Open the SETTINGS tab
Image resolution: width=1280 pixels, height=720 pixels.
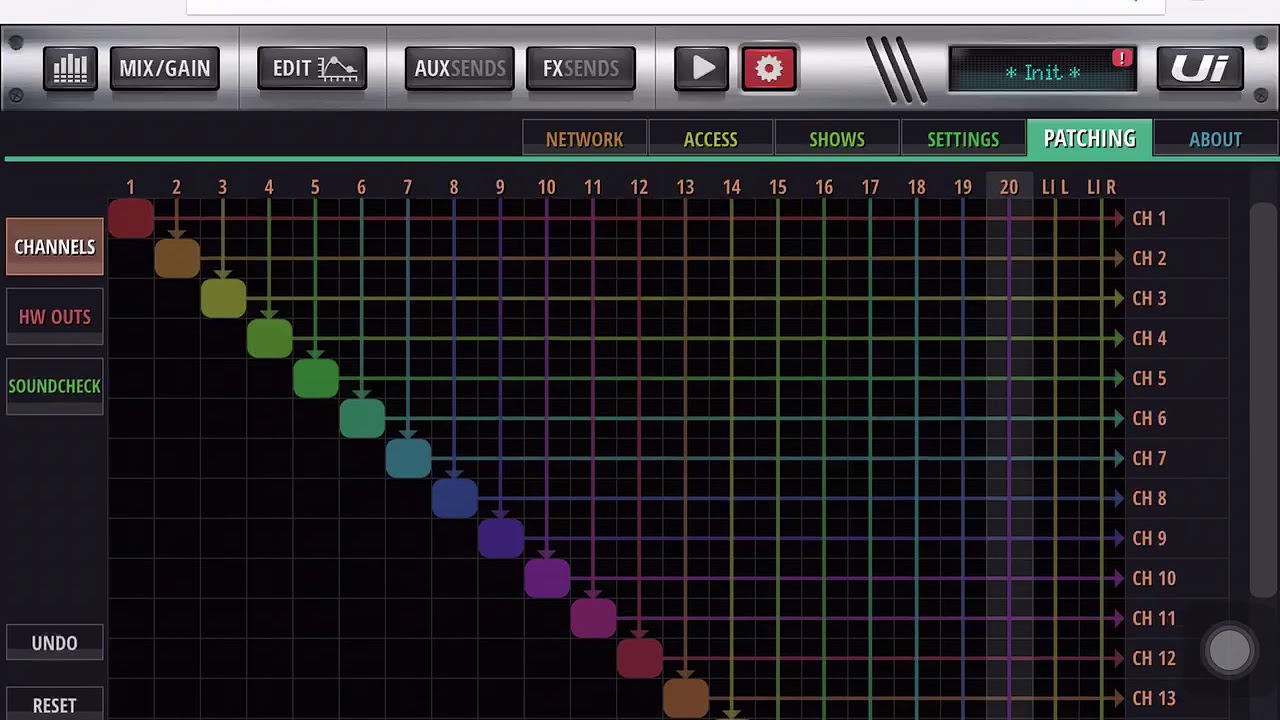pos(963,139)
